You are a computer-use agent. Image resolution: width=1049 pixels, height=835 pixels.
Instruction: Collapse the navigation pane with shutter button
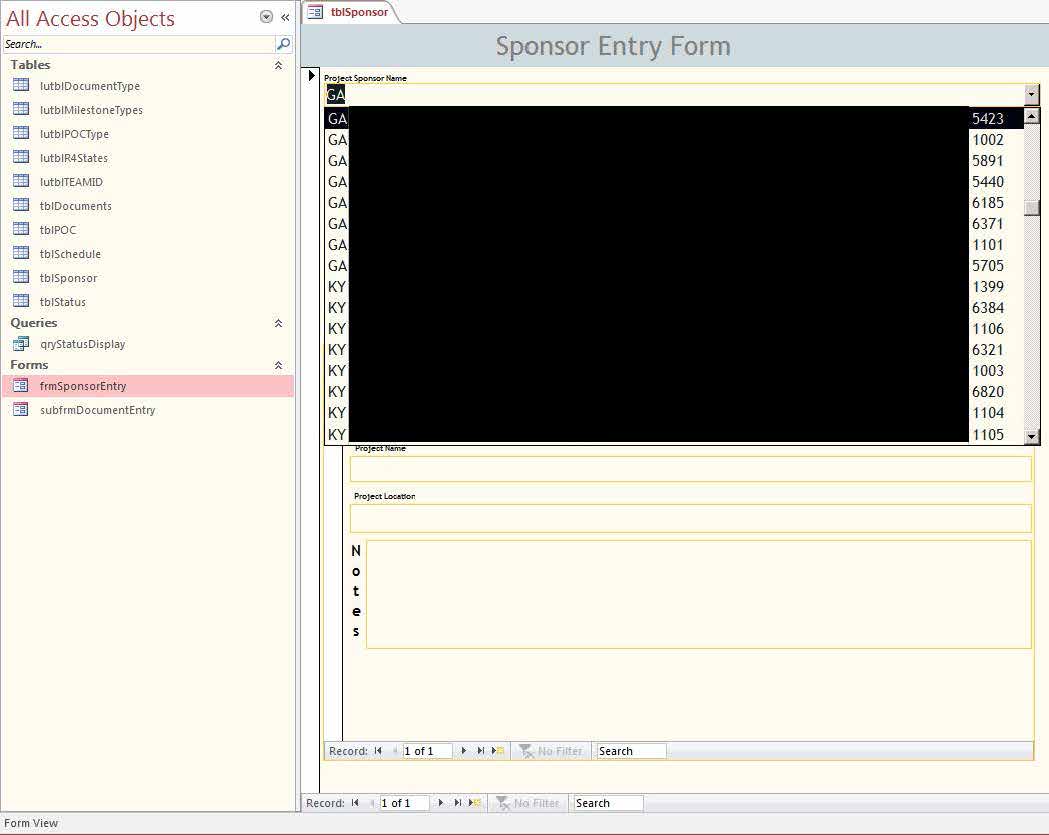tap(285, 17)
